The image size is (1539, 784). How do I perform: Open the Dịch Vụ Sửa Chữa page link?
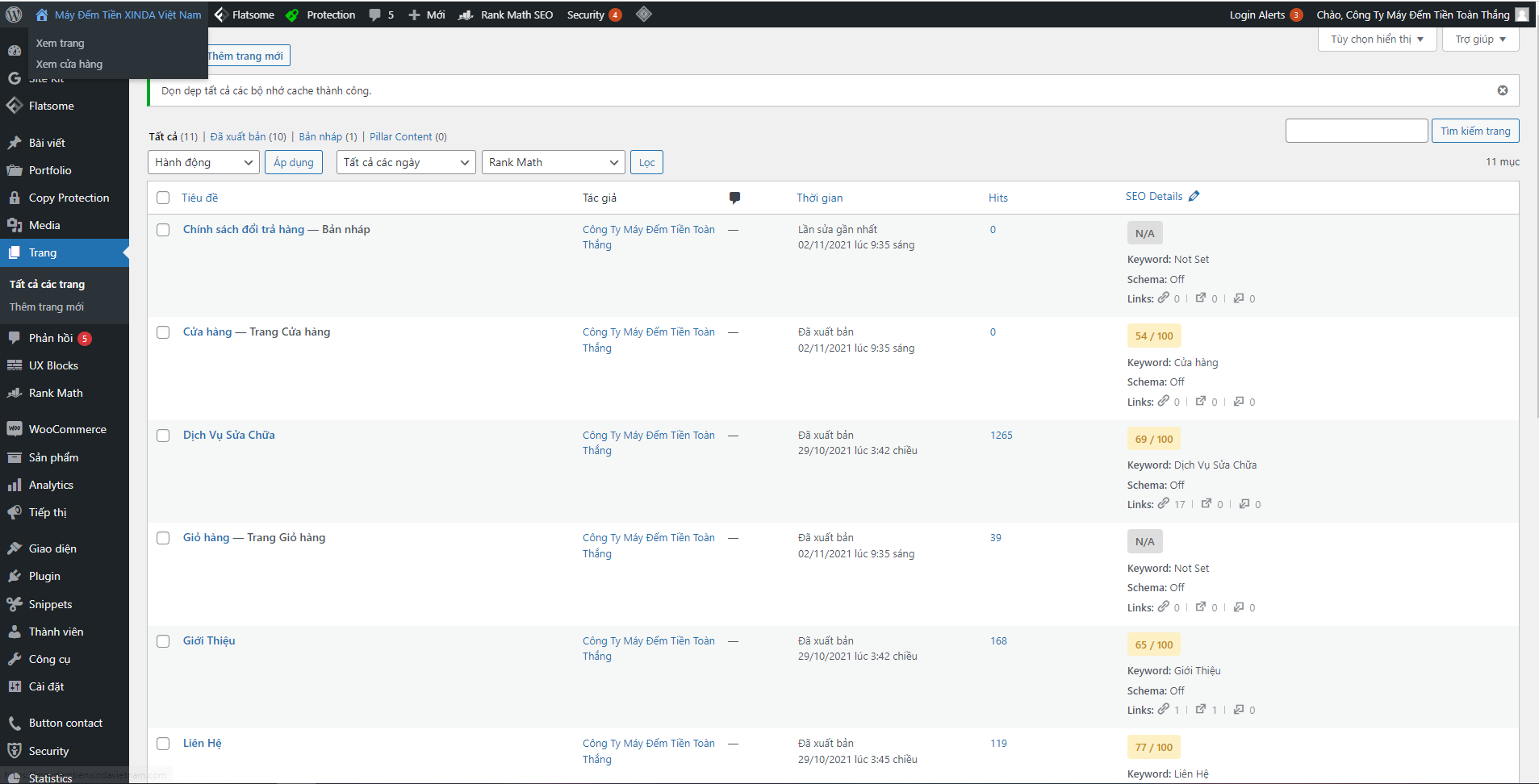pyautogui.click(x=228, y=435)
